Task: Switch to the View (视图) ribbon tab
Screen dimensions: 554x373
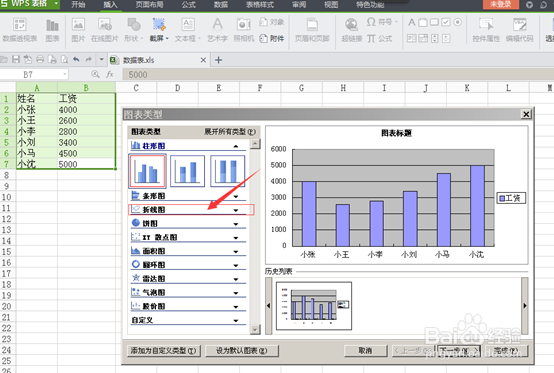Action: point(331,5)
